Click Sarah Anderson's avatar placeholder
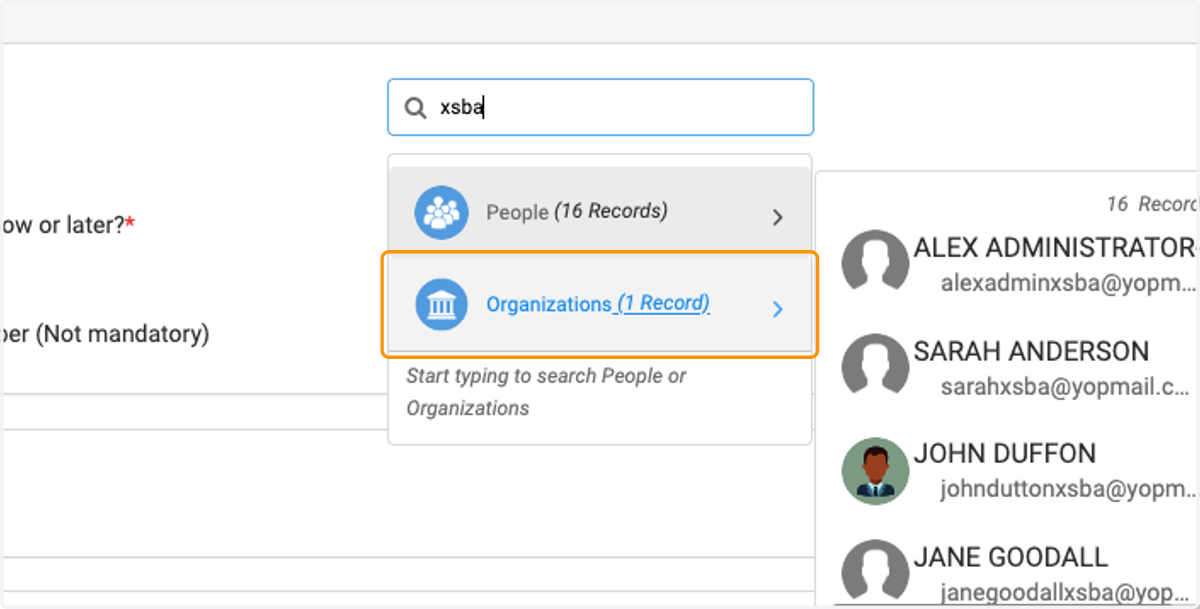1200x609 pixels. coord(875,365)
